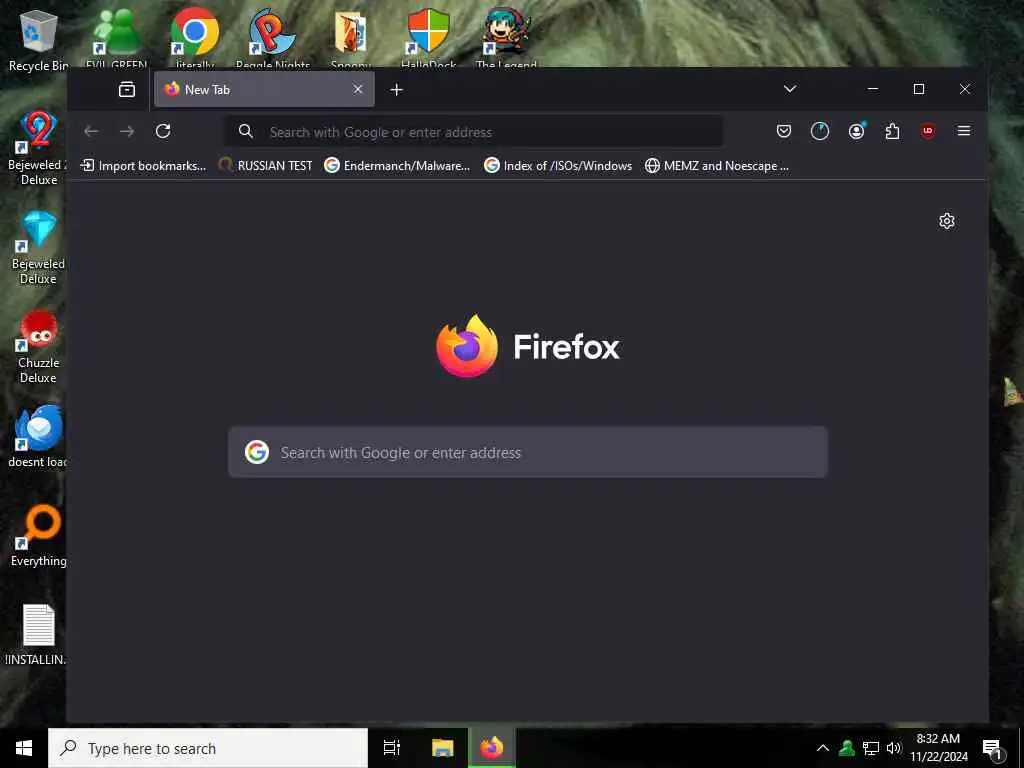Open the volume speaker tray icon

pyautogui.click(x=894, y=748)
